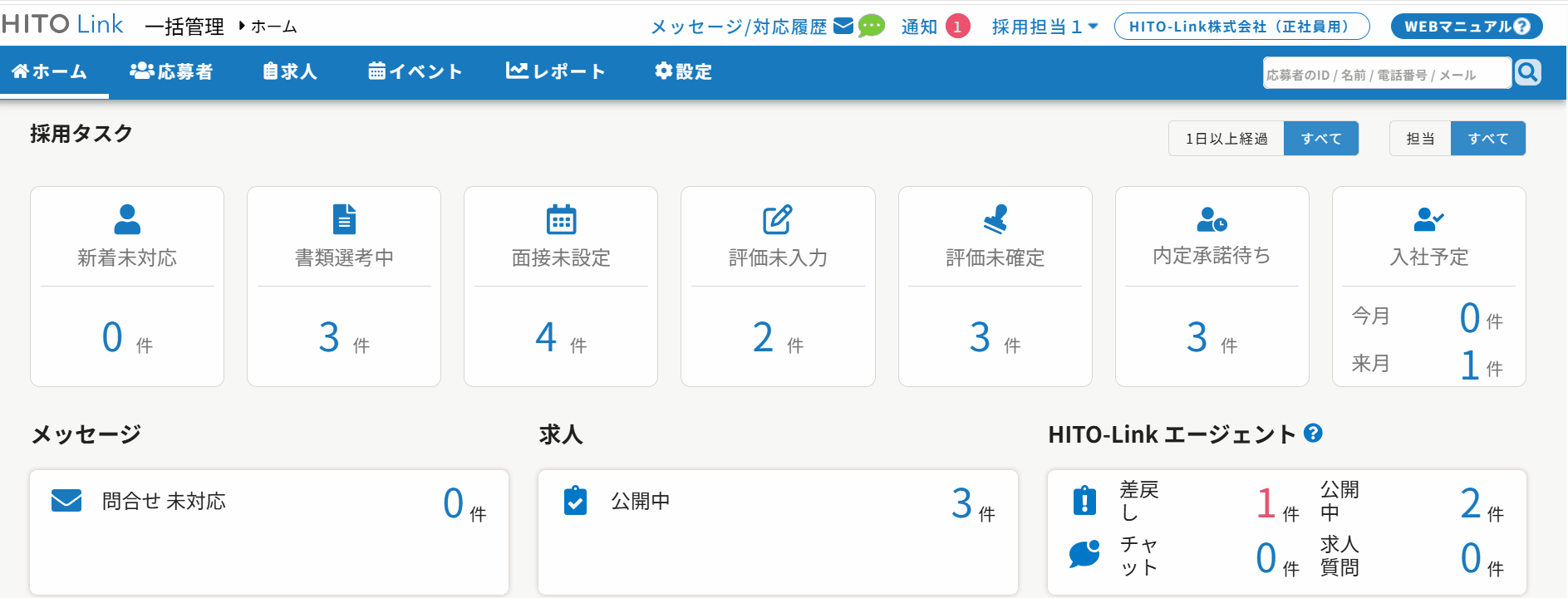This screenshot has width=1568, height=598.
Task: Open the 面接未設定 4件 count
Action: pyautogui.click(x=561, y=337)
